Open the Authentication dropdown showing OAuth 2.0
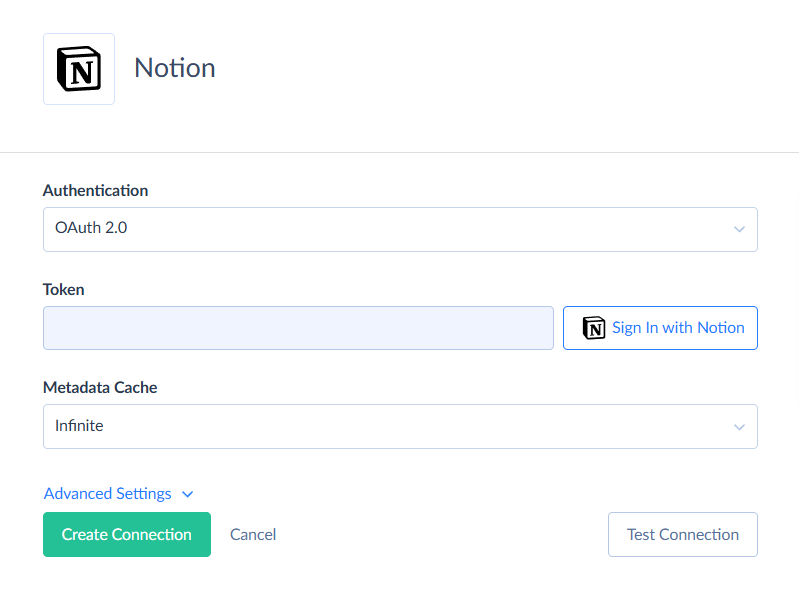Screen dimensions: 799x601 [x=400, y=229]
